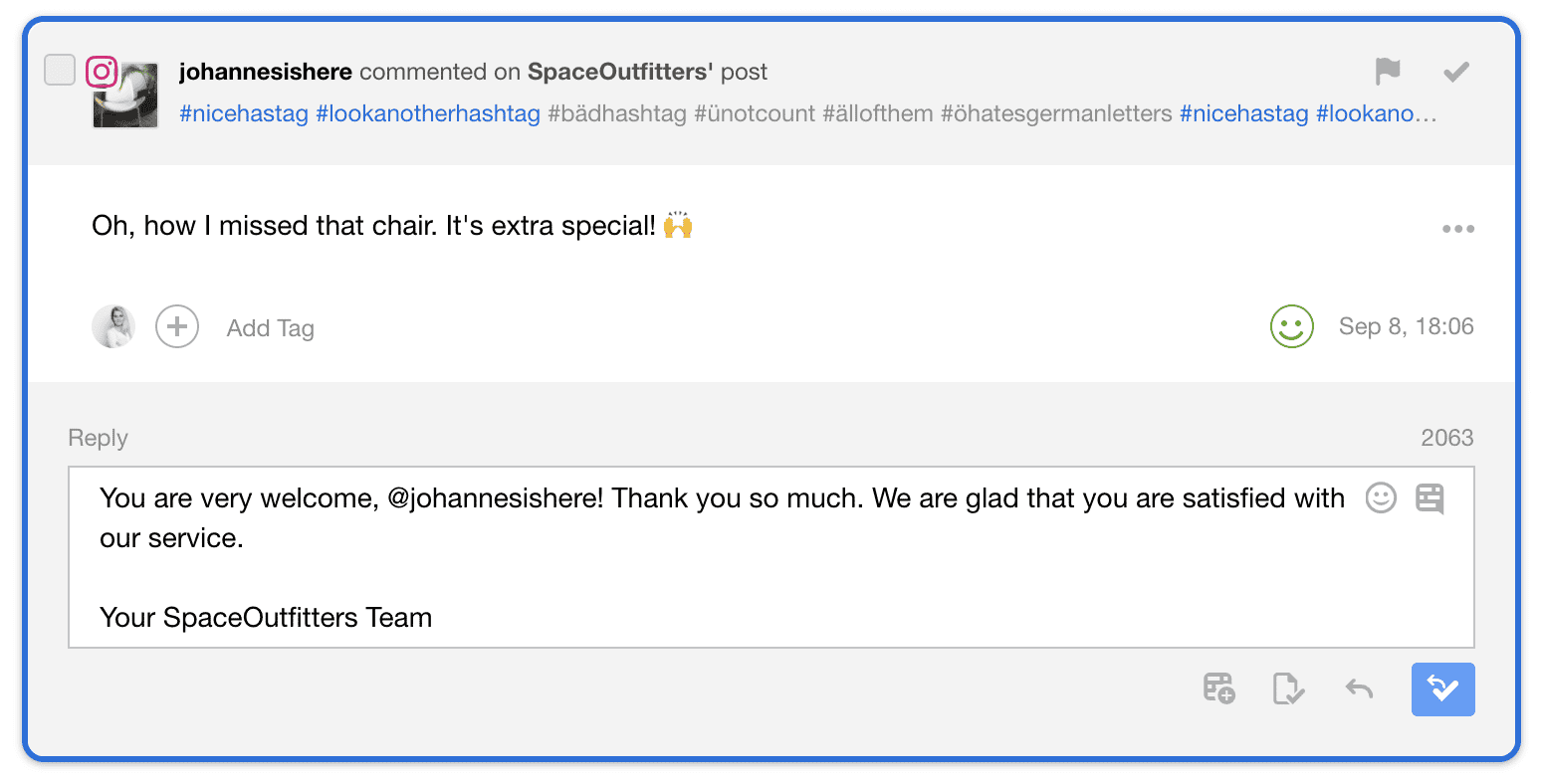1541x784 pixels.
Task: Open emoji picker in reply box
Action: (x=1381, y=497)
